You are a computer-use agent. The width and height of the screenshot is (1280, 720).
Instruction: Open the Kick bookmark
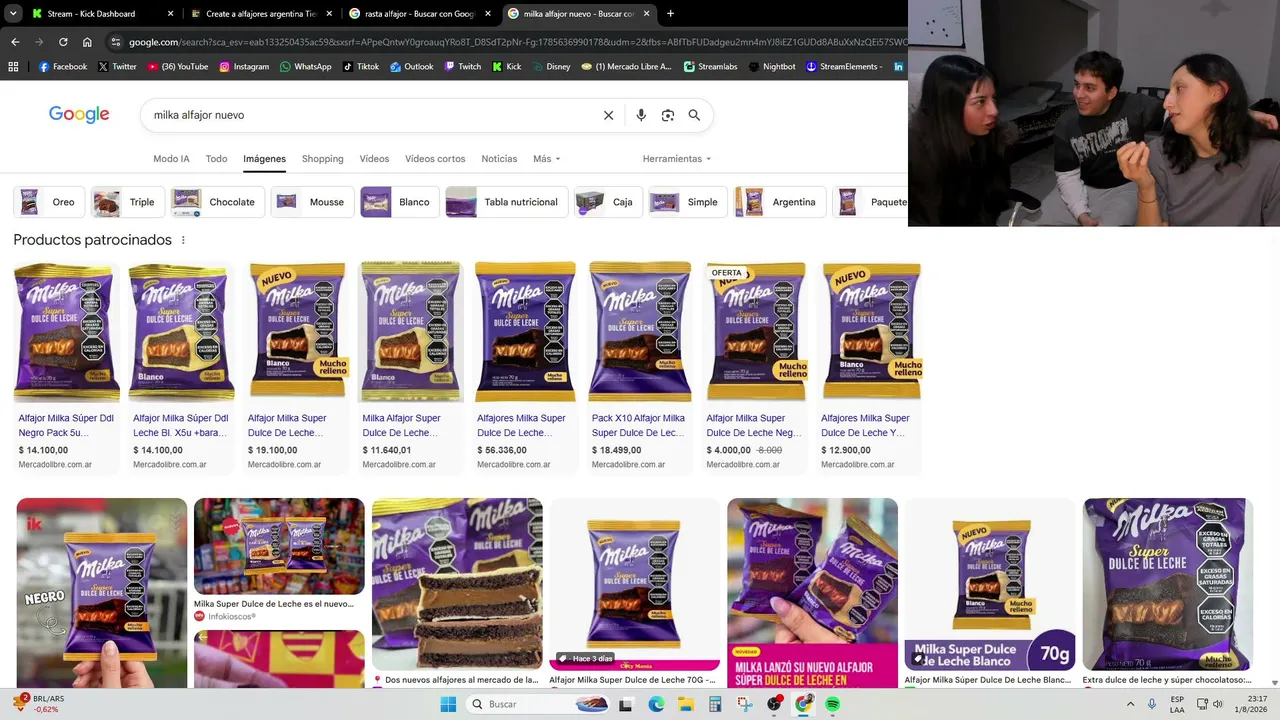pos(506,67)
